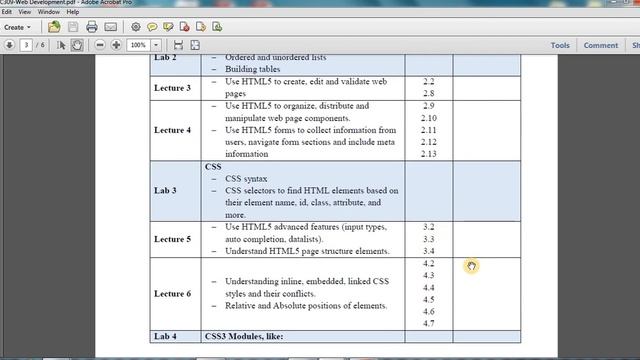This screenshot has width=640, height=360.
Task: Open the Comment pane
Action: coord(600,45)
